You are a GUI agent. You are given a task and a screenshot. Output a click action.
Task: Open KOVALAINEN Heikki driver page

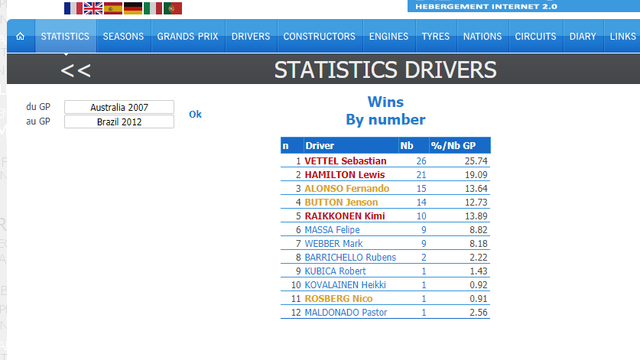pos(345,285)
